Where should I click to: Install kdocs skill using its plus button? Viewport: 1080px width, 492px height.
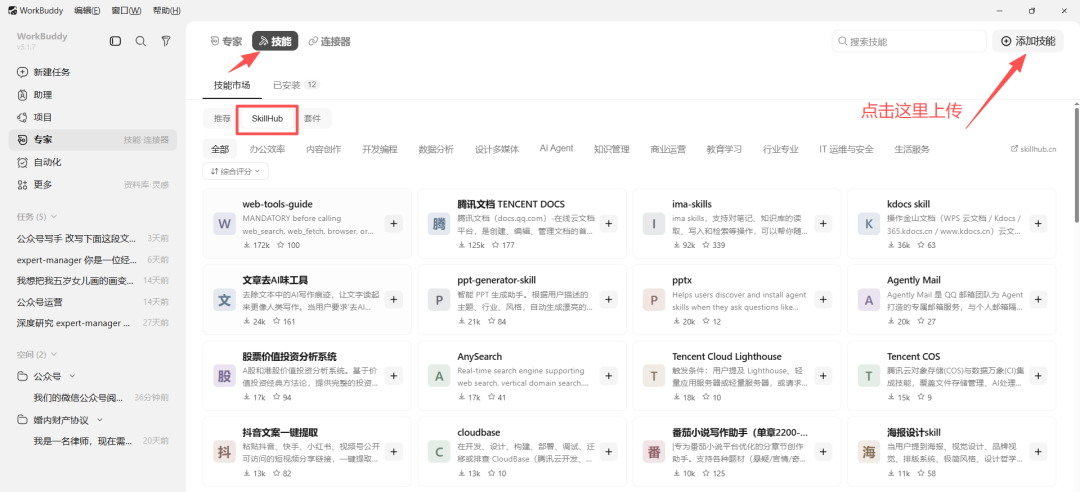[1039, 223]
